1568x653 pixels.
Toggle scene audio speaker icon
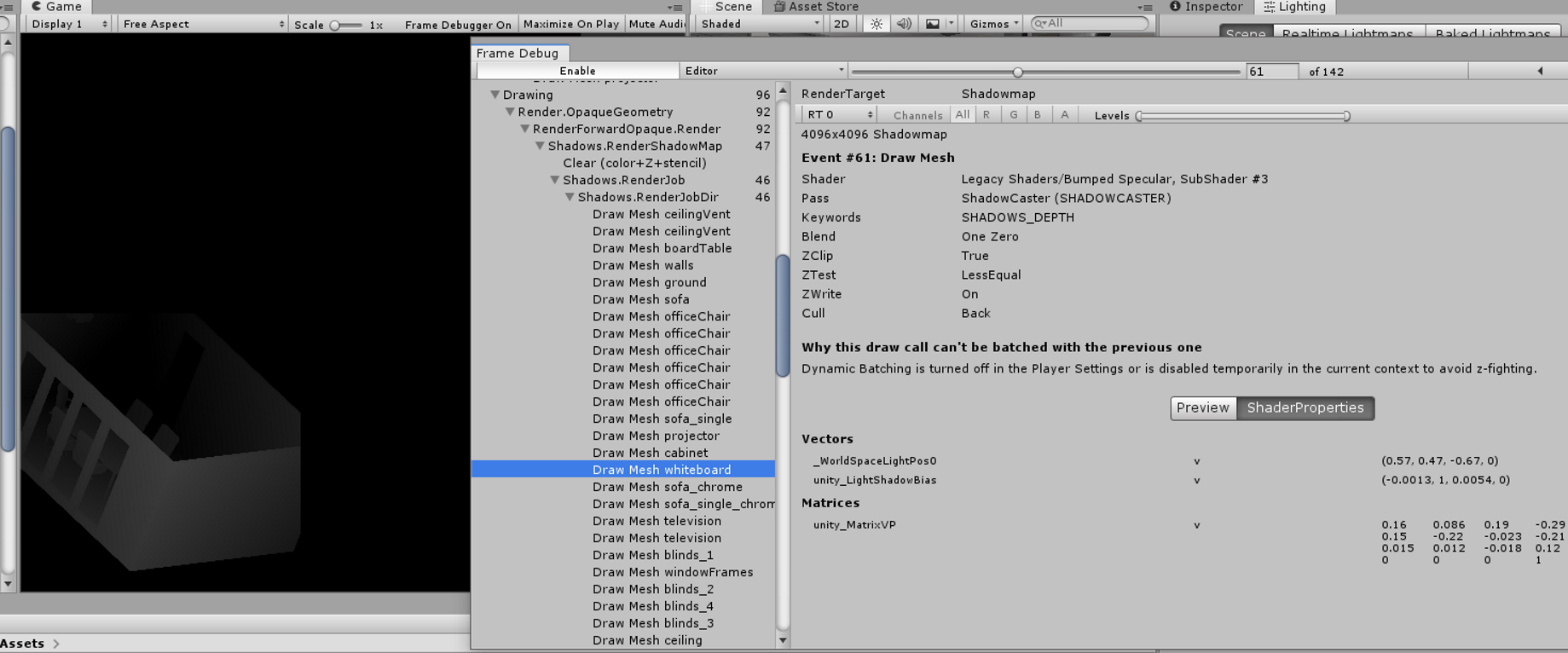click(x=904, y=24)
